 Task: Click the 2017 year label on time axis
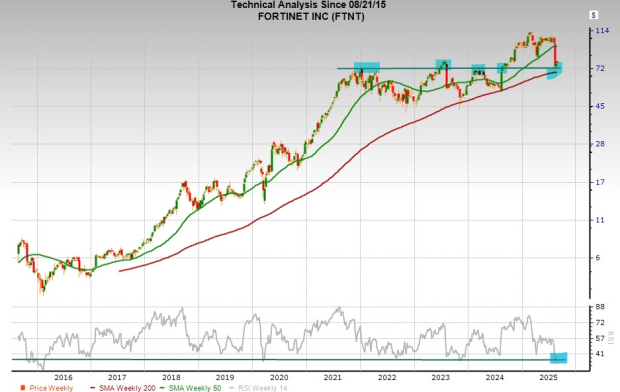pos(117,377)
